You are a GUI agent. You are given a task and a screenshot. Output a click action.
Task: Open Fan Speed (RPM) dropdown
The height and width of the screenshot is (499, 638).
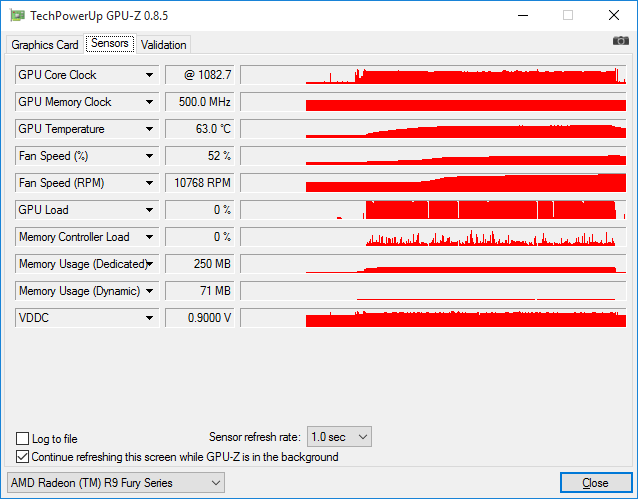[x=149, y=183]
